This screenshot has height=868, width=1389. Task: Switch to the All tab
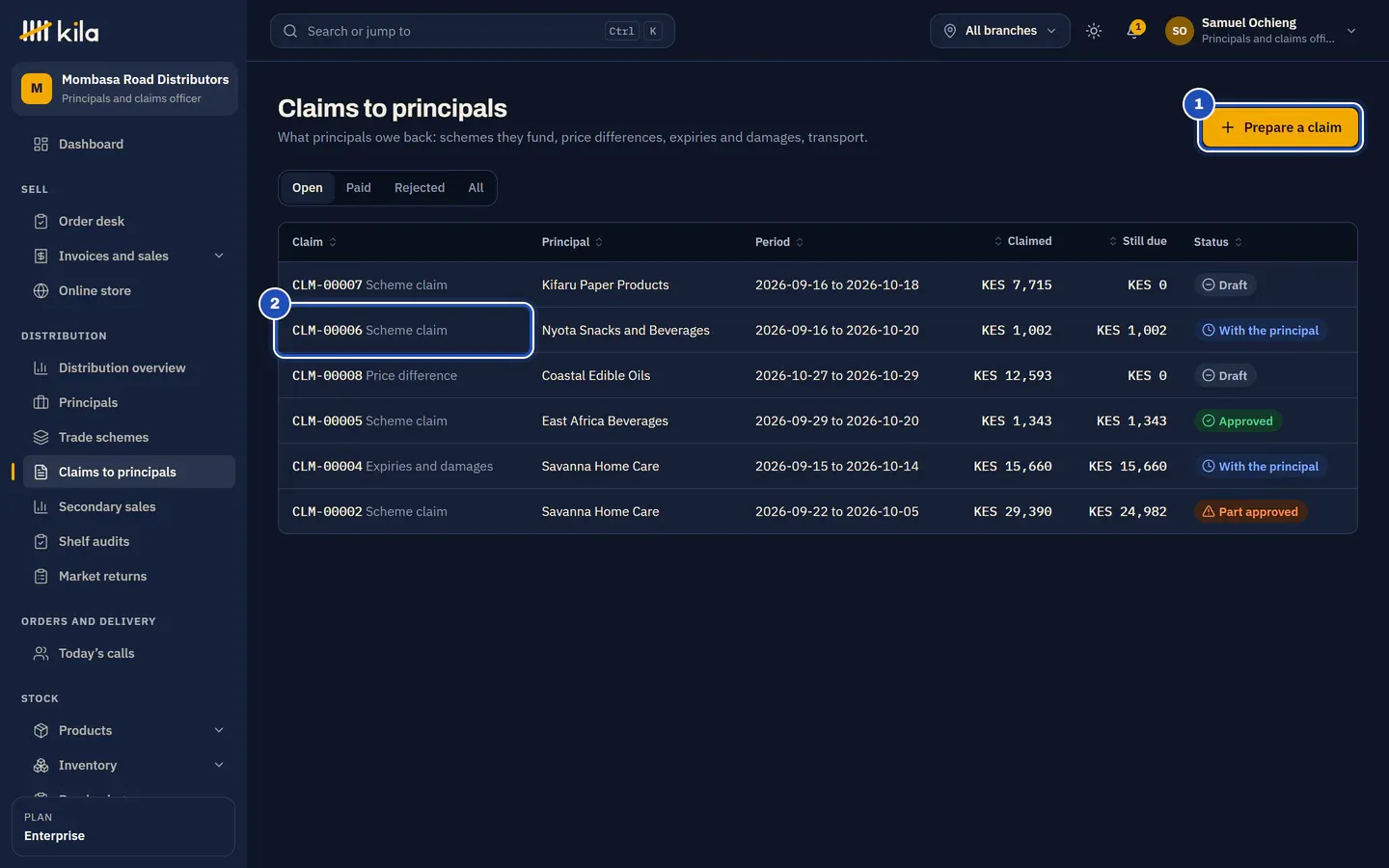click(x=476, y=188)
